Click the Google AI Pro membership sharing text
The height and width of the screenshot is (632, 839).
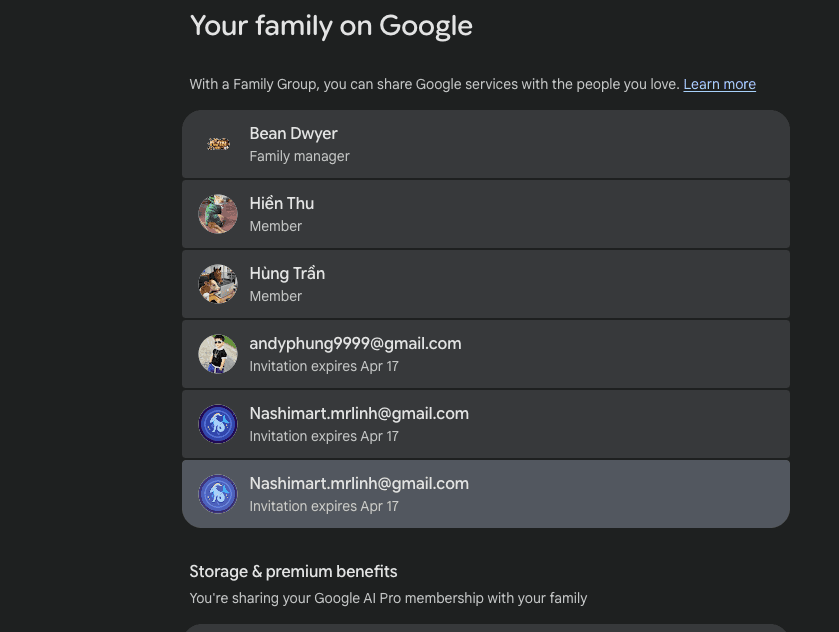point(388,598)
